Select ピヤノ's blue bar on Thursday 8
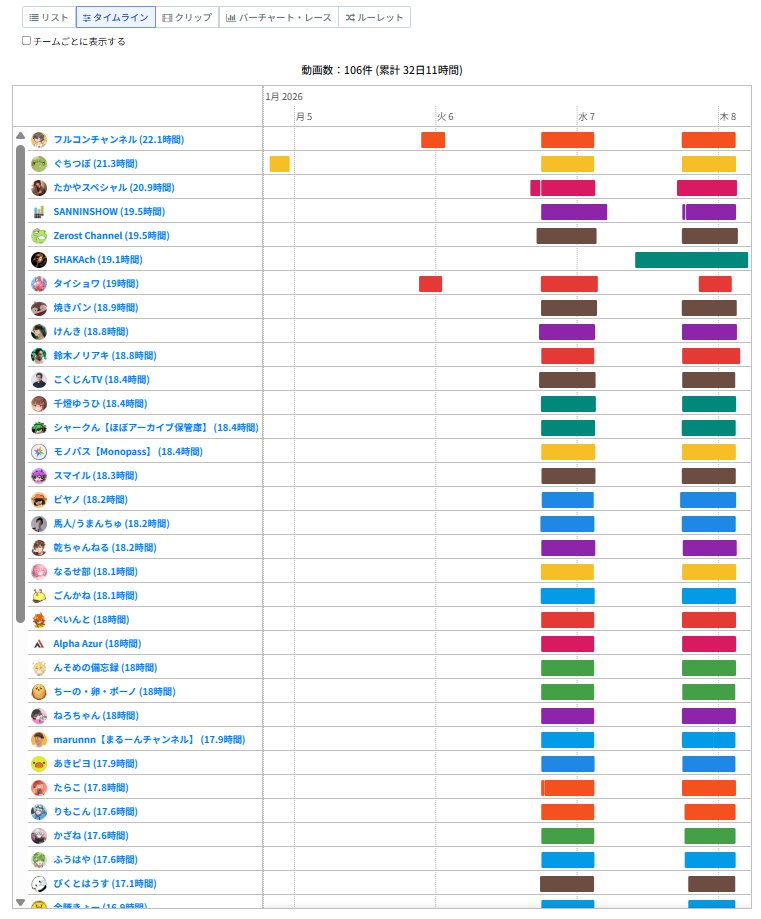Screen dimensions: 761x919 point(708,500)
